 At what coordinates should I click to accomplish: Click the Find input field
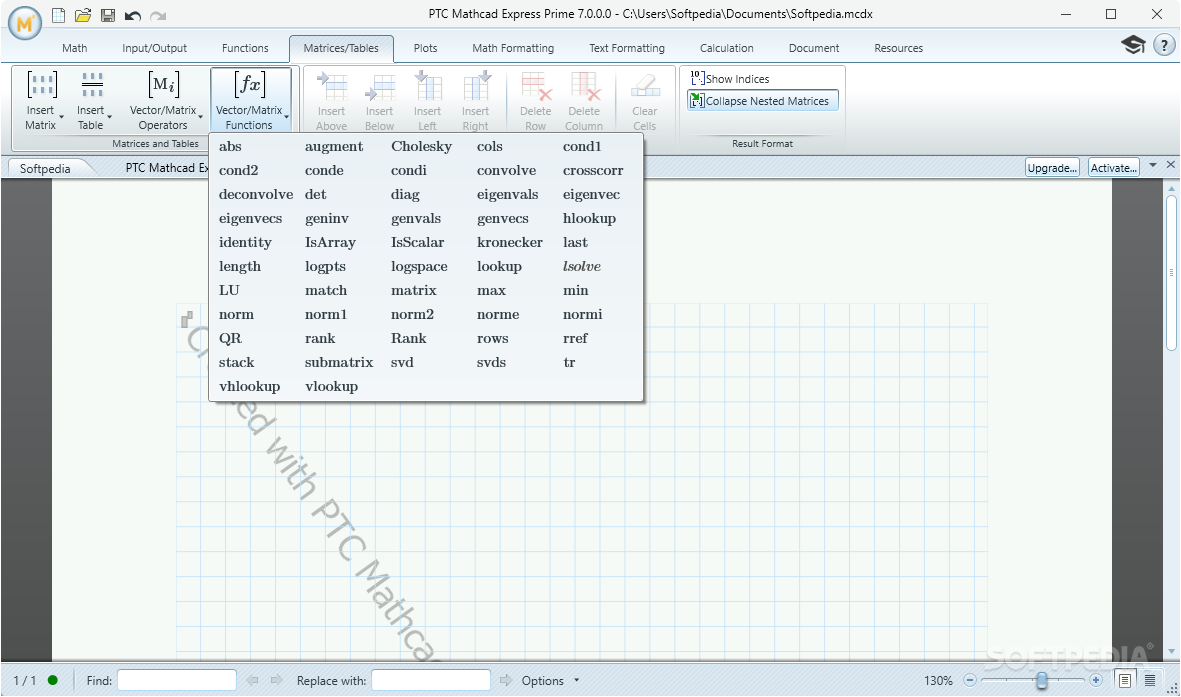(177, 680)
